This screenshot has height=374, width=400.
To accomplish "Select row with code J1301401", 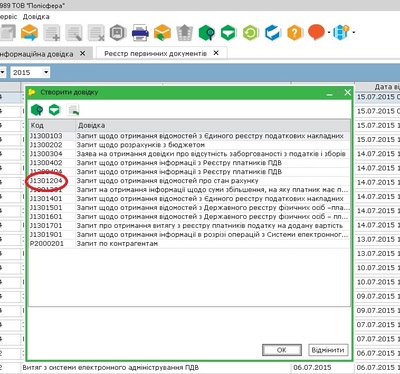I will coord(189,199).
